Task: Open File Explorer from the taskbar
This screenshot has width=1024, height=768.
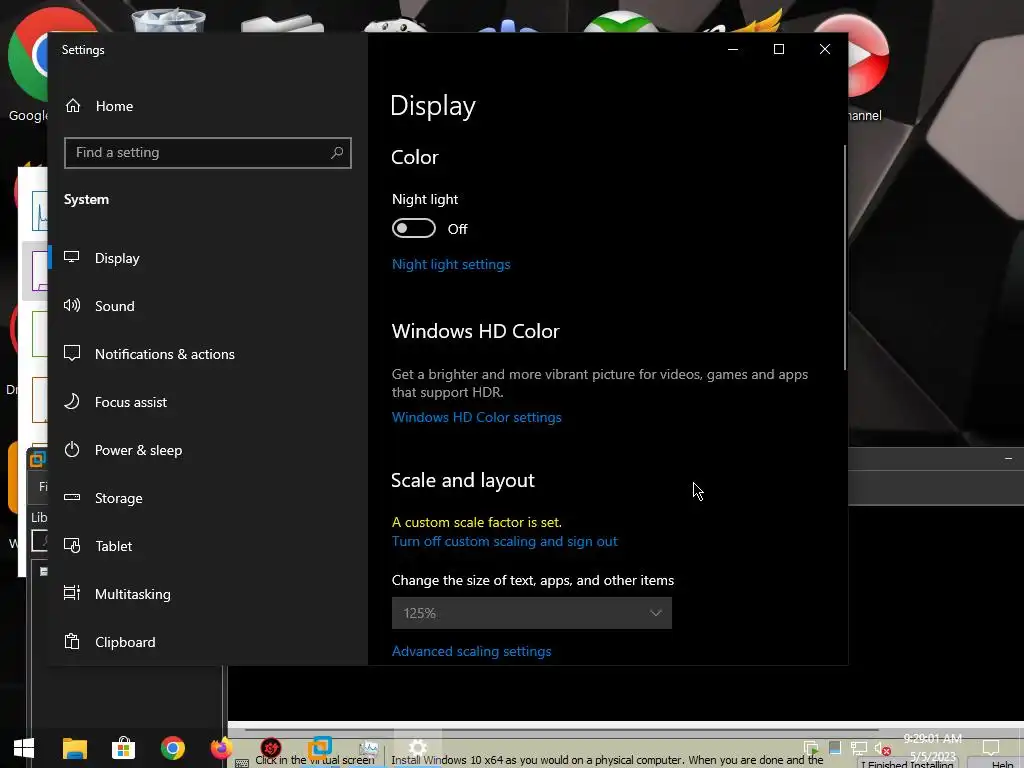Action: point(74,748)
